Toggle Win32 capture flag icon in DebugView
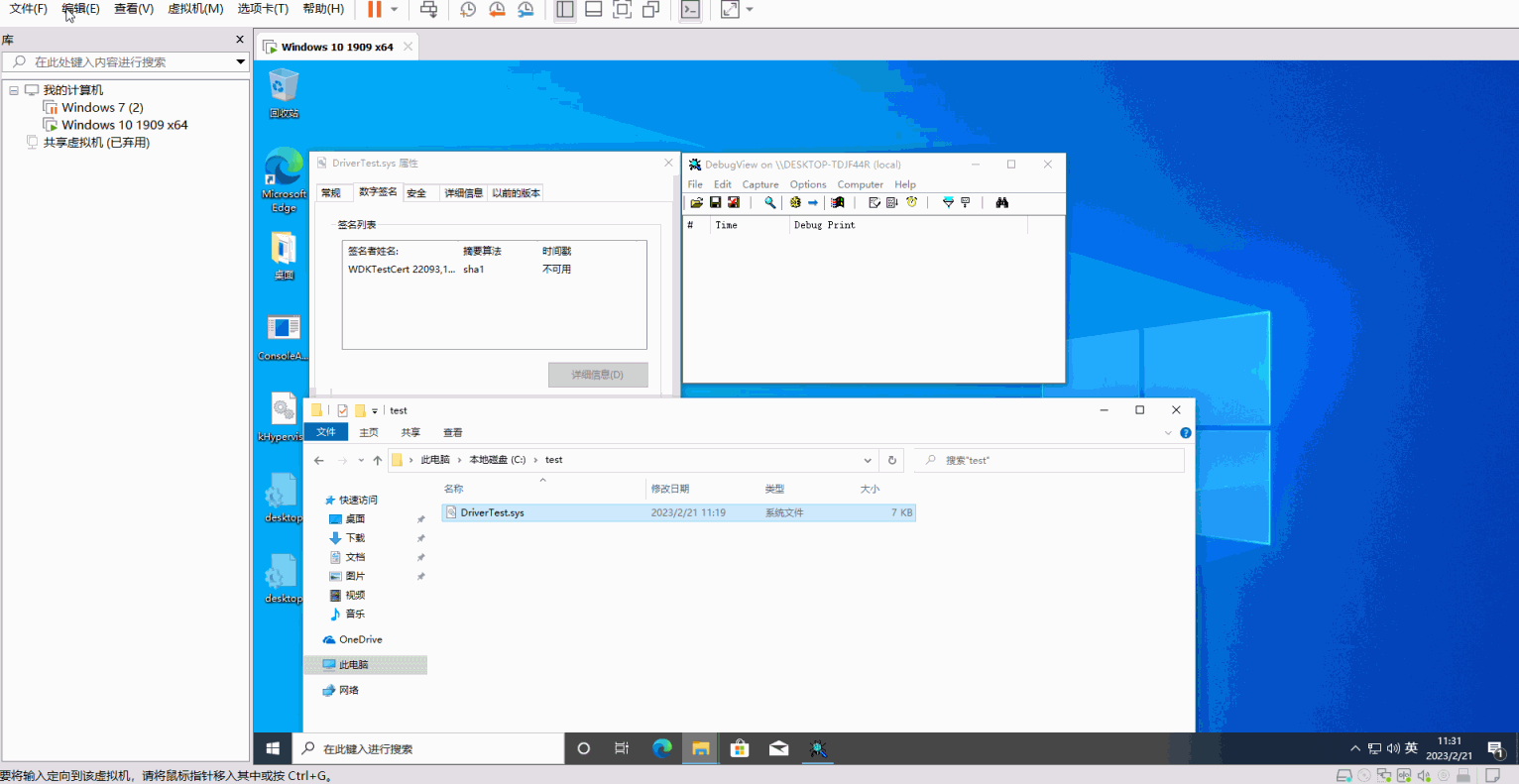The height and width of the screenshot is (784, 1519). pos(838,202)
